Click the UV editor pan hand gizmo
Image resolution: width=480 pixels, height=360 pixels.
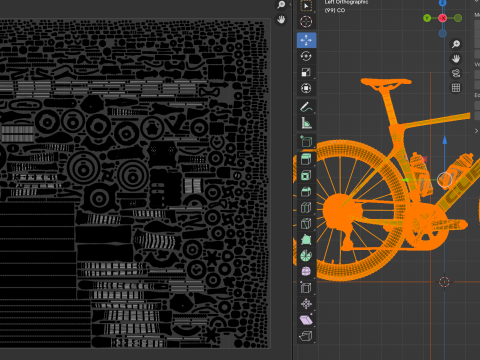coord(281,20)
